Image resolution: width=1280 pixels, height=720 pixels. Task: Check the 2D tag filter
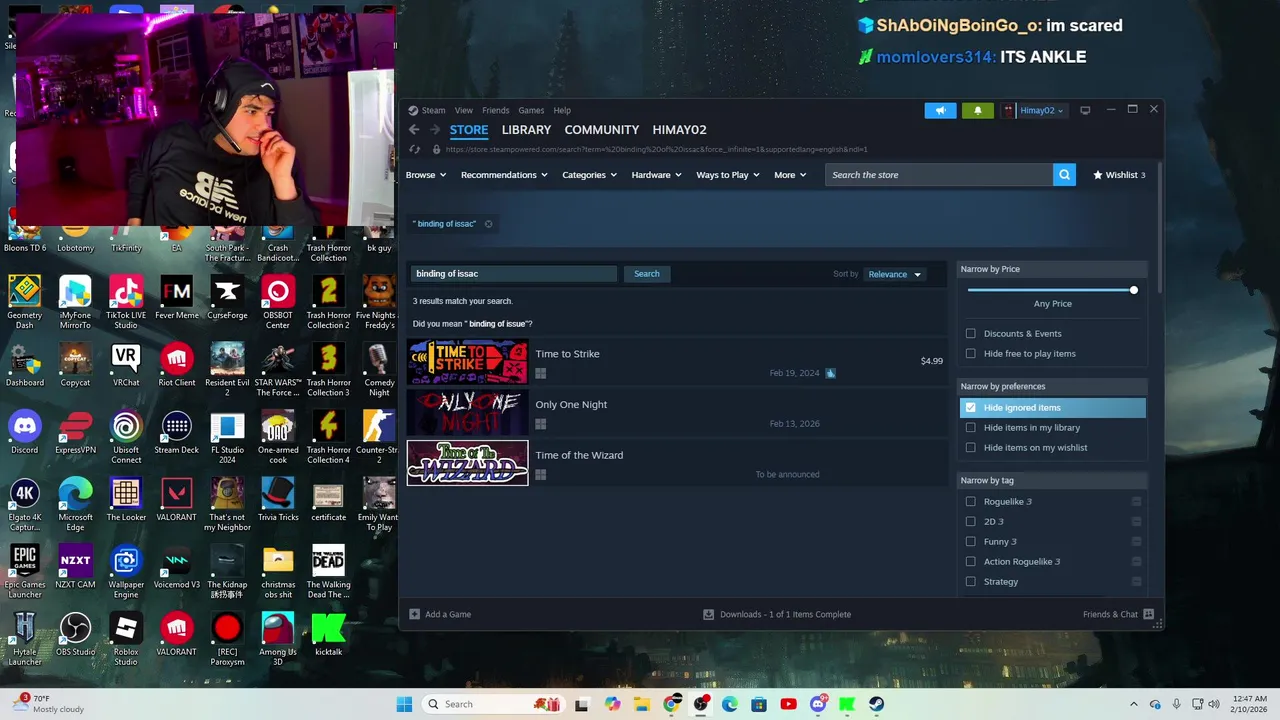pos(970,522)
